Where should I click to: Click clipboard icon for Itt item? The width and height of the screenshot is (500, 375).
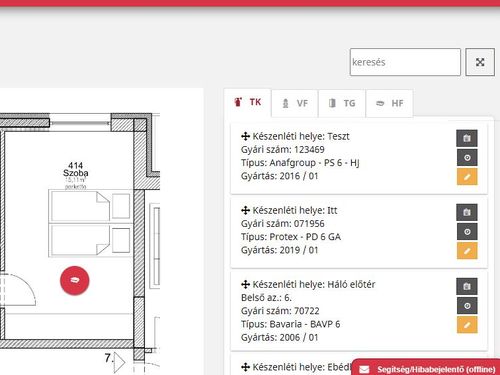coord(467,212)
